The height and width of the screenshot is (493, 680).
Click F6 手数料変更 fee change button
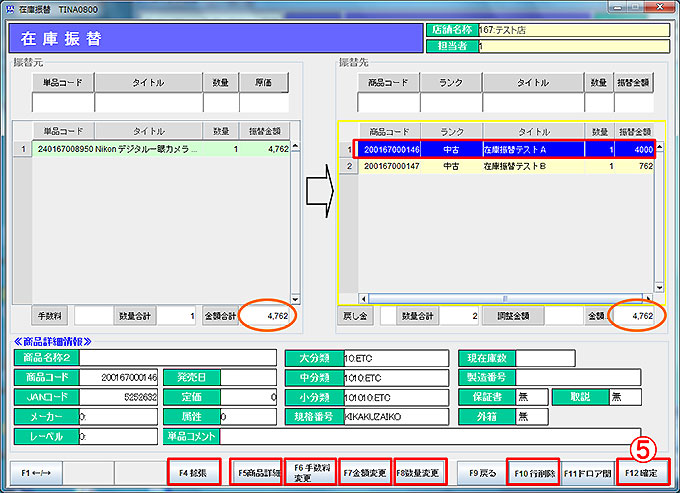(x=311, y=471)
